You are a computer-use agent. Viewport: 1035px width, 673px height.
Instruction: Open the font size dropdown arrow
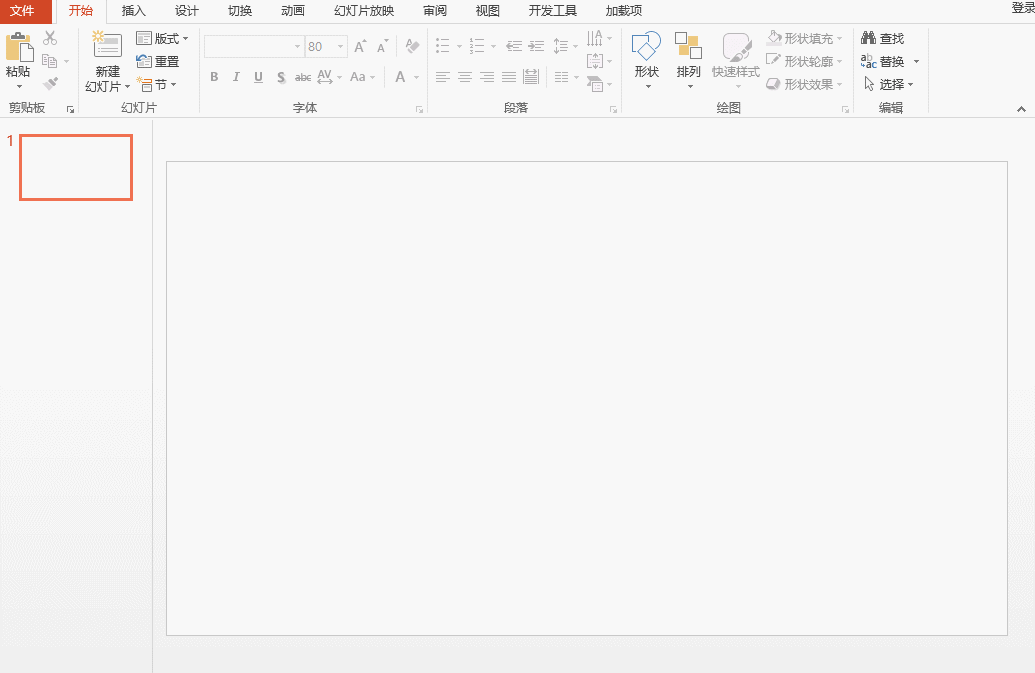point(338,46)
